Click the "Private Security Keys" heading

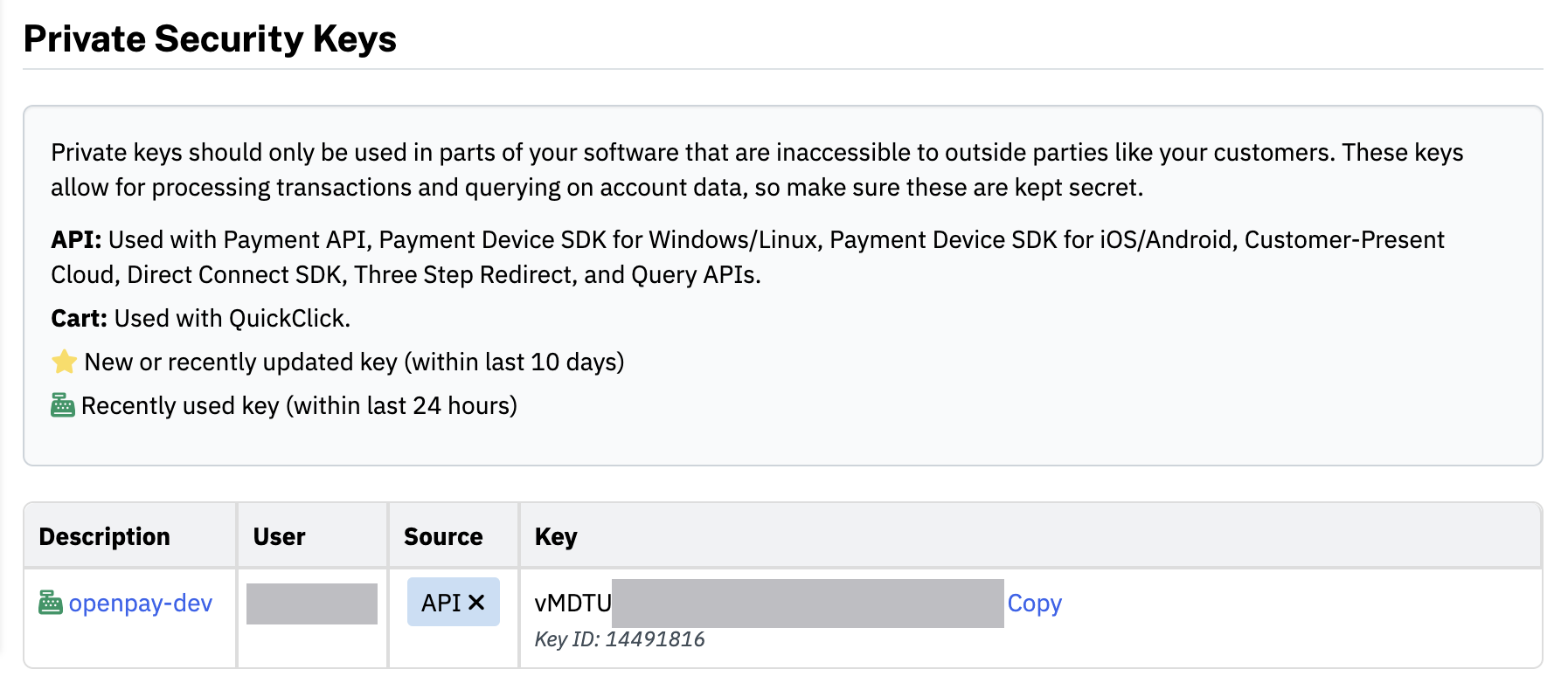[x=210, y=39]
